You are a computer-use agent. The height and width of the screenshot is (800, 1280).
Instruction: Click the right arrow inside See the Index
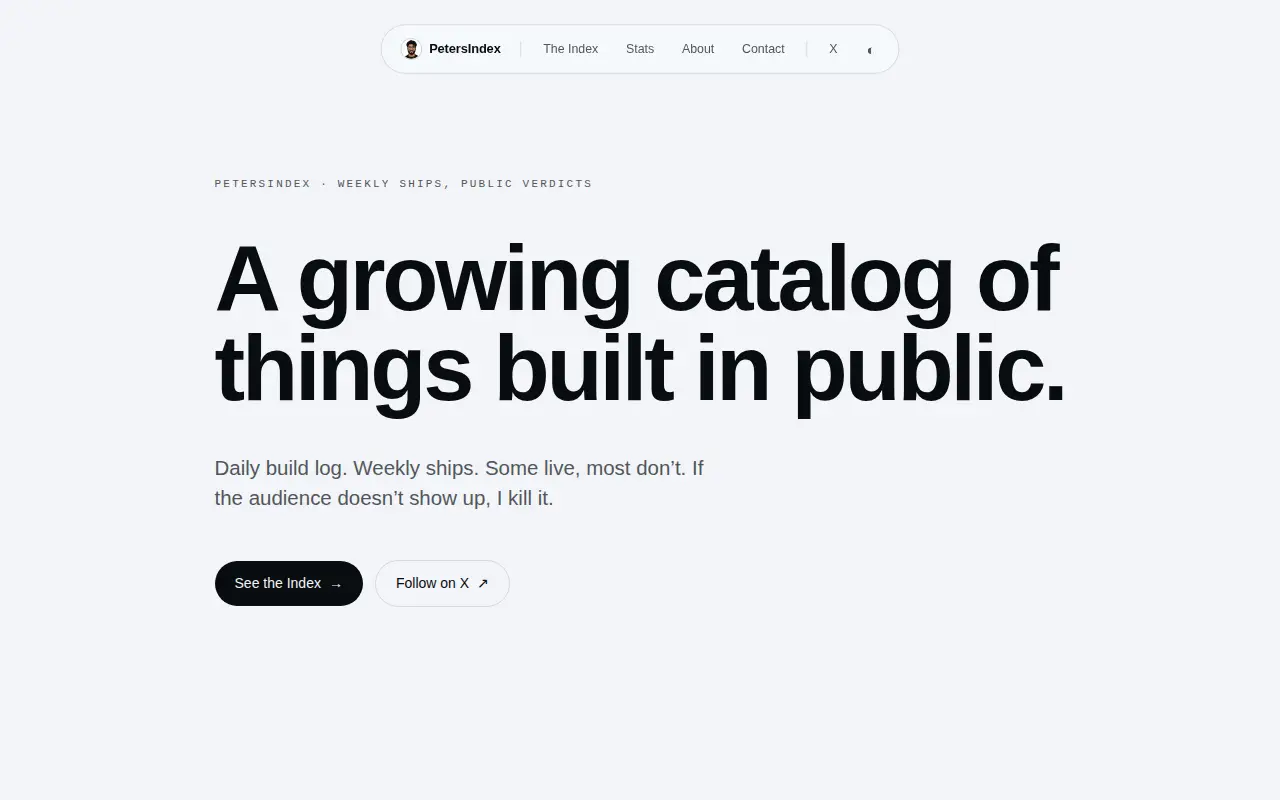click(336, 584)
